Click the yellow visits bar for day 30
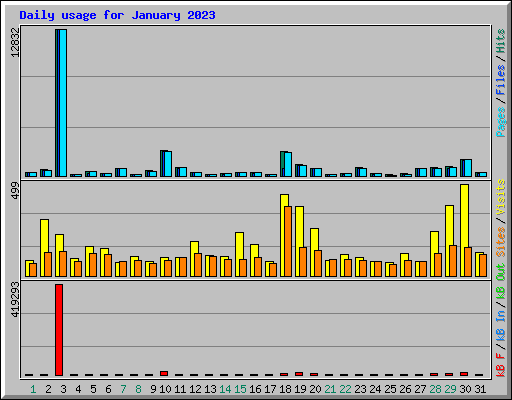The width and height of the screenshot is (512, 400). coord(465,231)
